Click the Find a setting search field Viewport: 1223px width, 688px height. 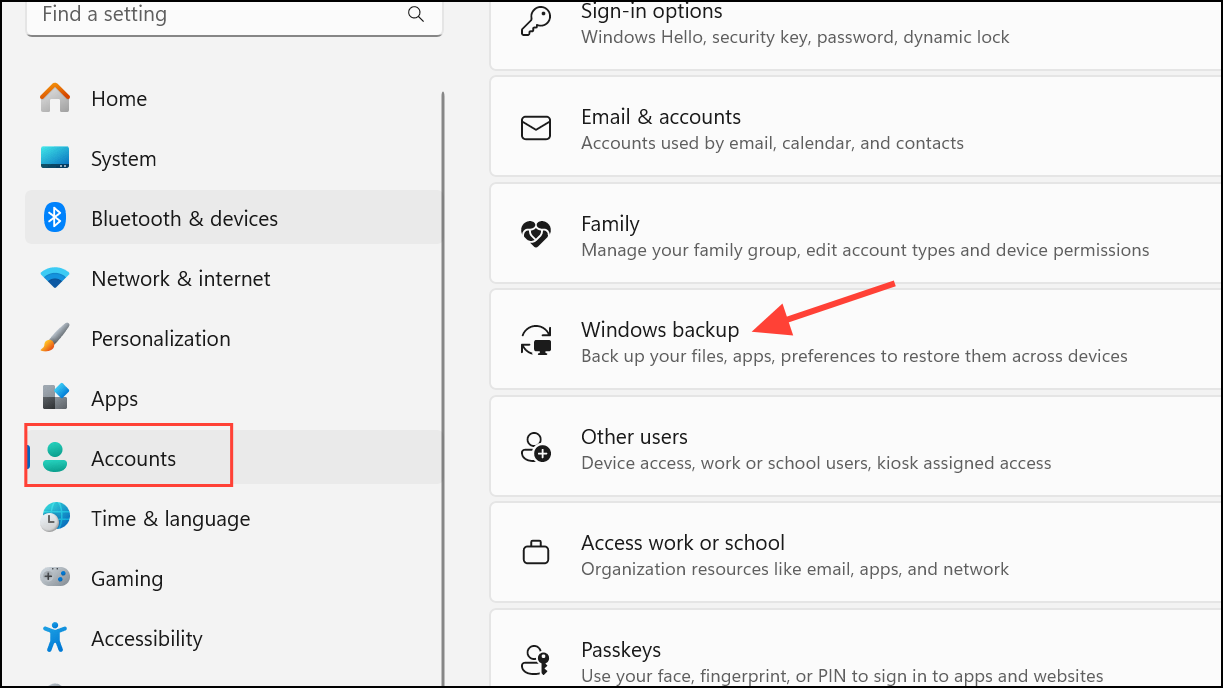(200, 15)
